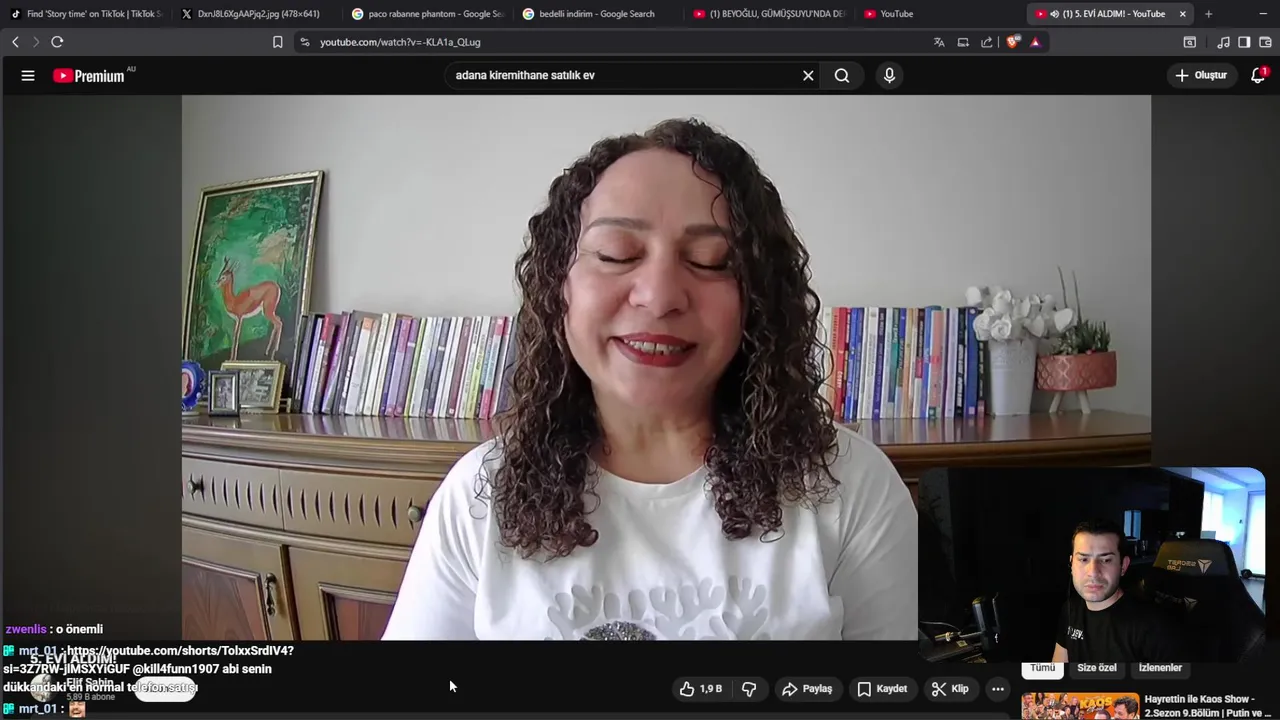Share the video via Paylaş
Image resolution: width=1280 pixels, height=720 pixels.
pyautogui.click(x=807, y=689)
